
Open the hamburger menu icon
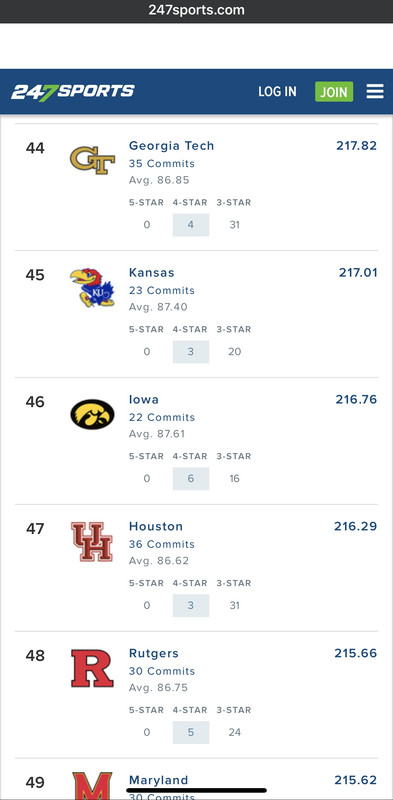375,91
